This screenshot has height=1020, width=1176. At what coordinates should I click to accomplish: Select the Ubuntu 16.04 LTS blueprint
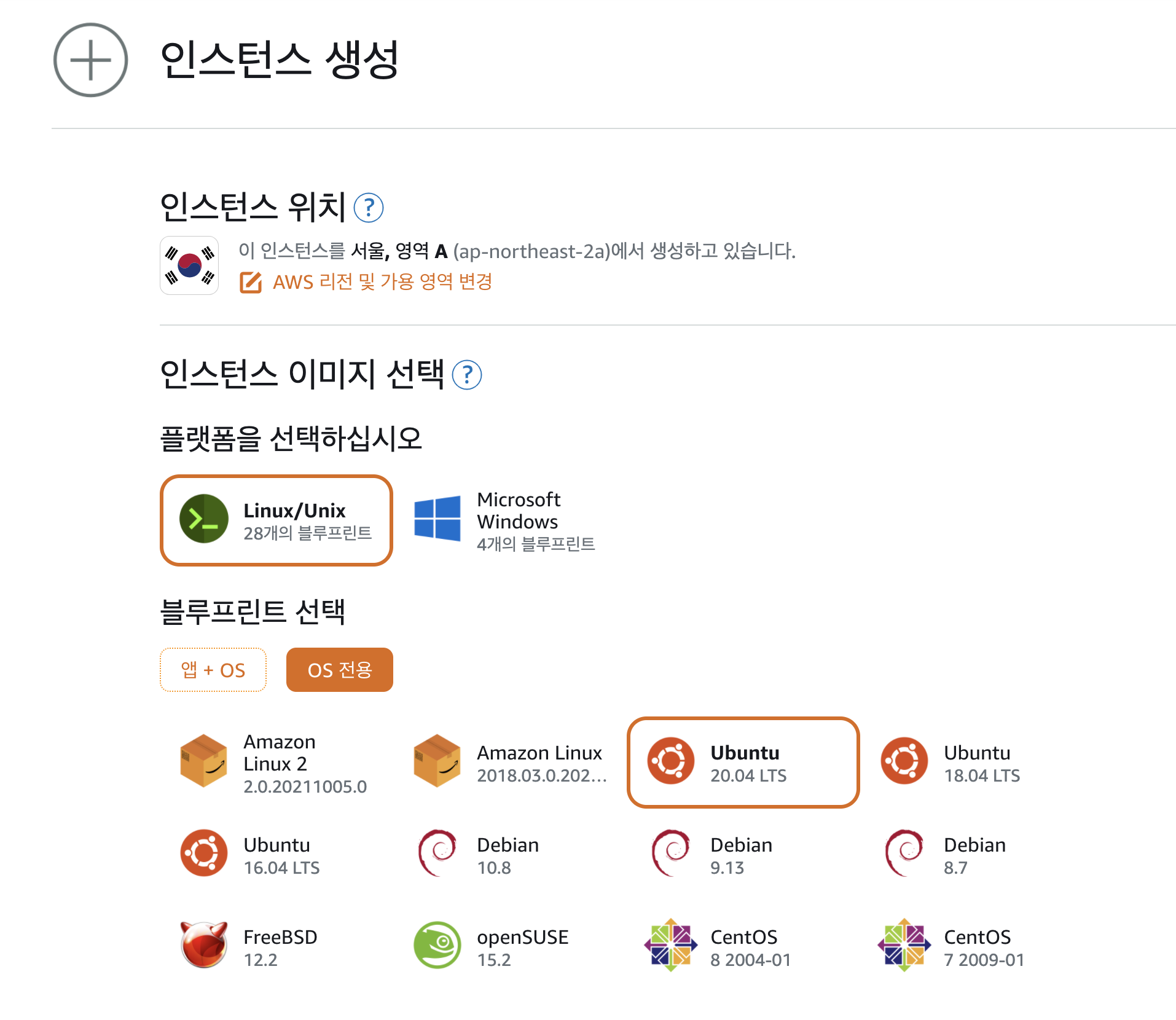276,855
